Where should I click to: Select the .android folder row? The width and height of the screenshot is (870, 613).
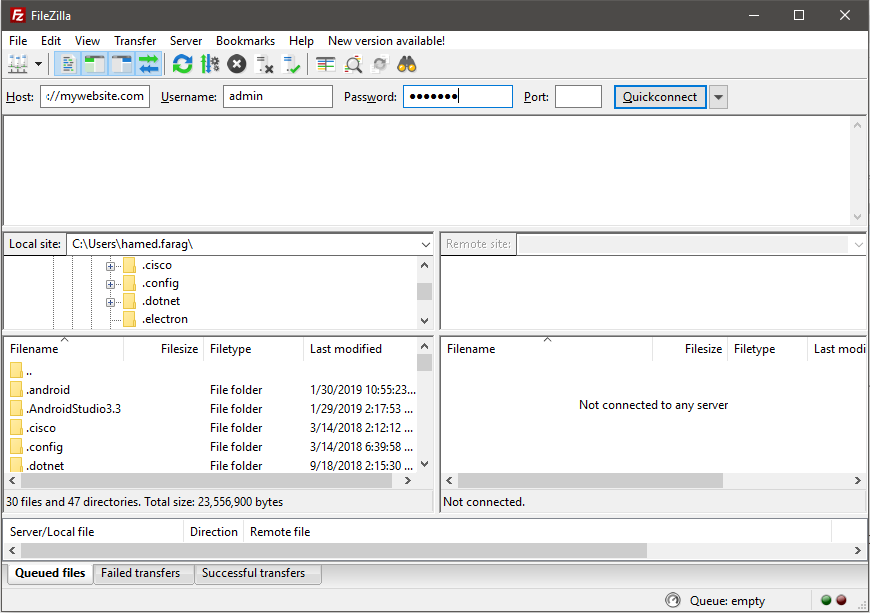point(211,390)
